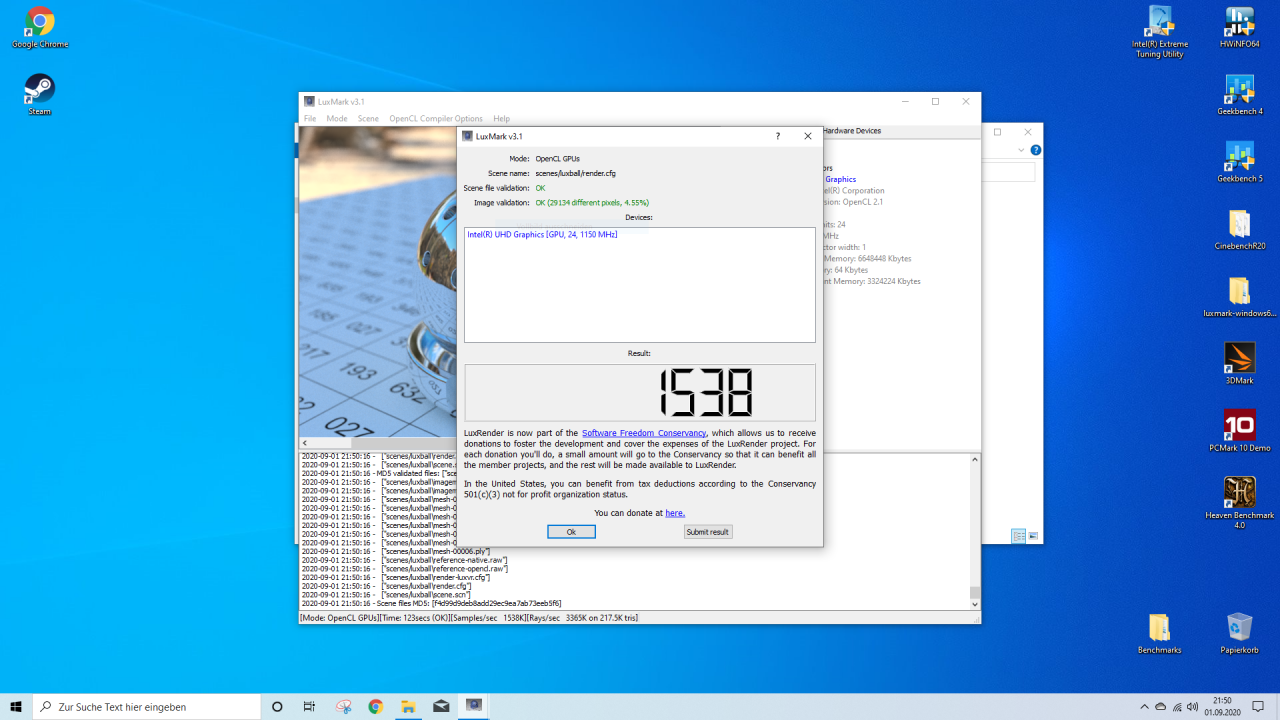Open Snip & Sketch icon in the taskbar
Screen dimensions: 1280x720
click(343, 706)
